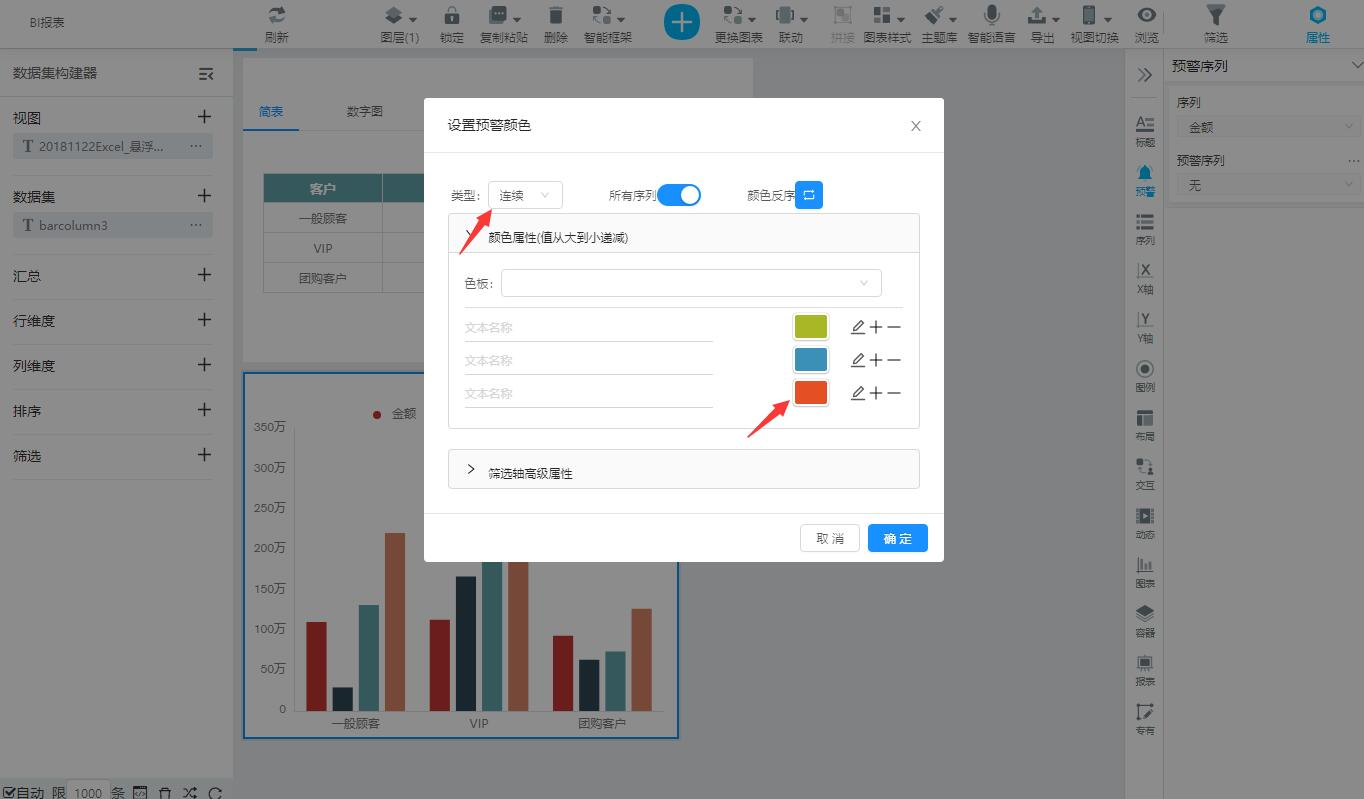Click the shuffle icon in the bottom bar

(x=190, y=792)
